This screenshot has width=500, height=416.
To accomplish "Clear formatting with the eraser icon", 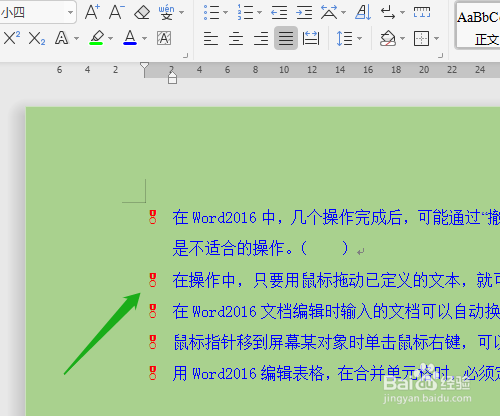I will (142, 13).
